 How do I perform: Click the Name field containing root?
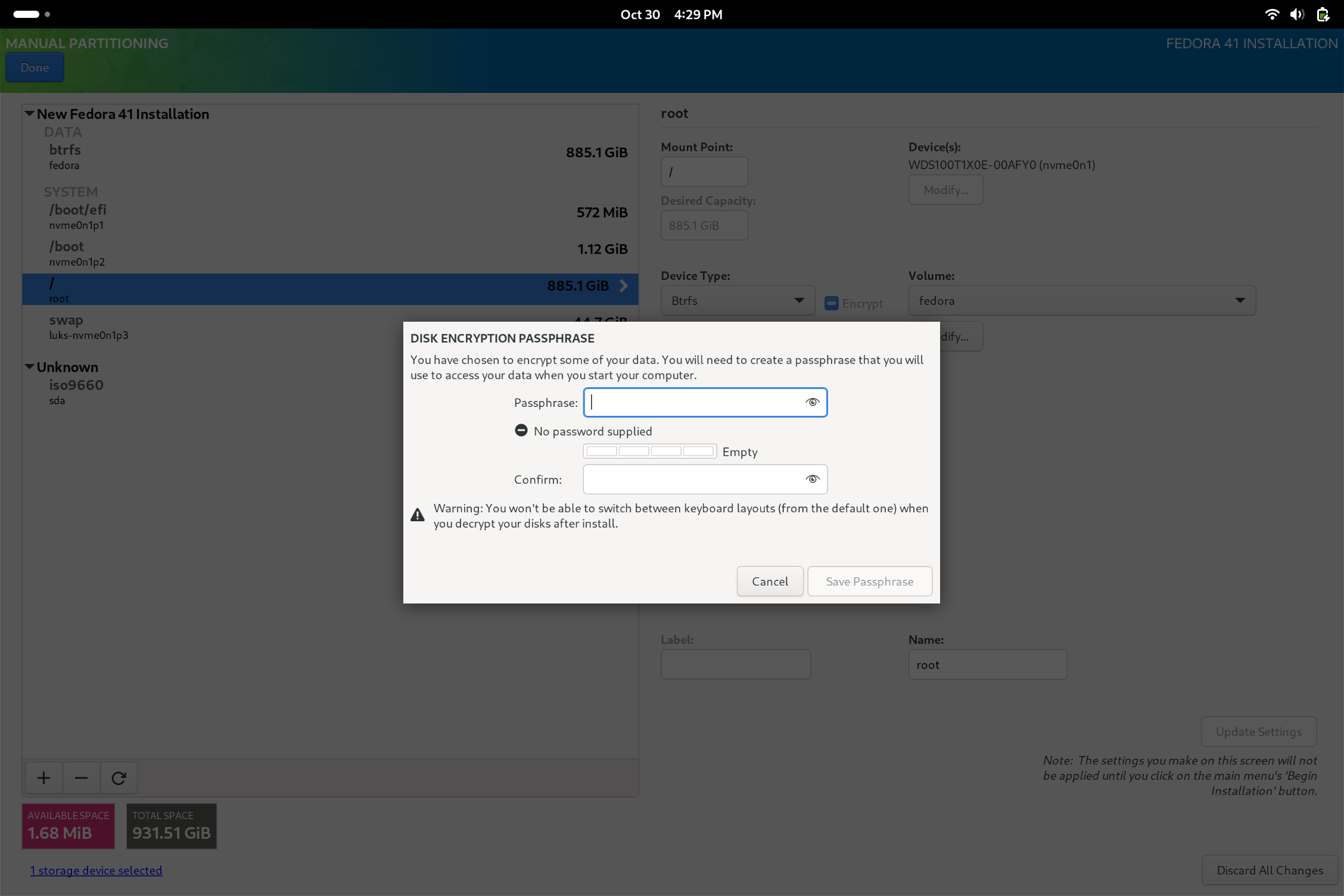987,665
